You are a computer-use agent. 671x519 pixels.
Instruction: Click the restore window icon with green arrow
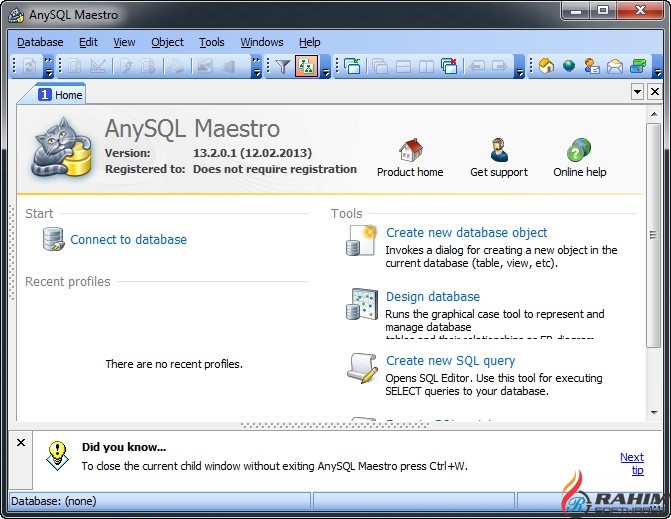pos(352,66)
